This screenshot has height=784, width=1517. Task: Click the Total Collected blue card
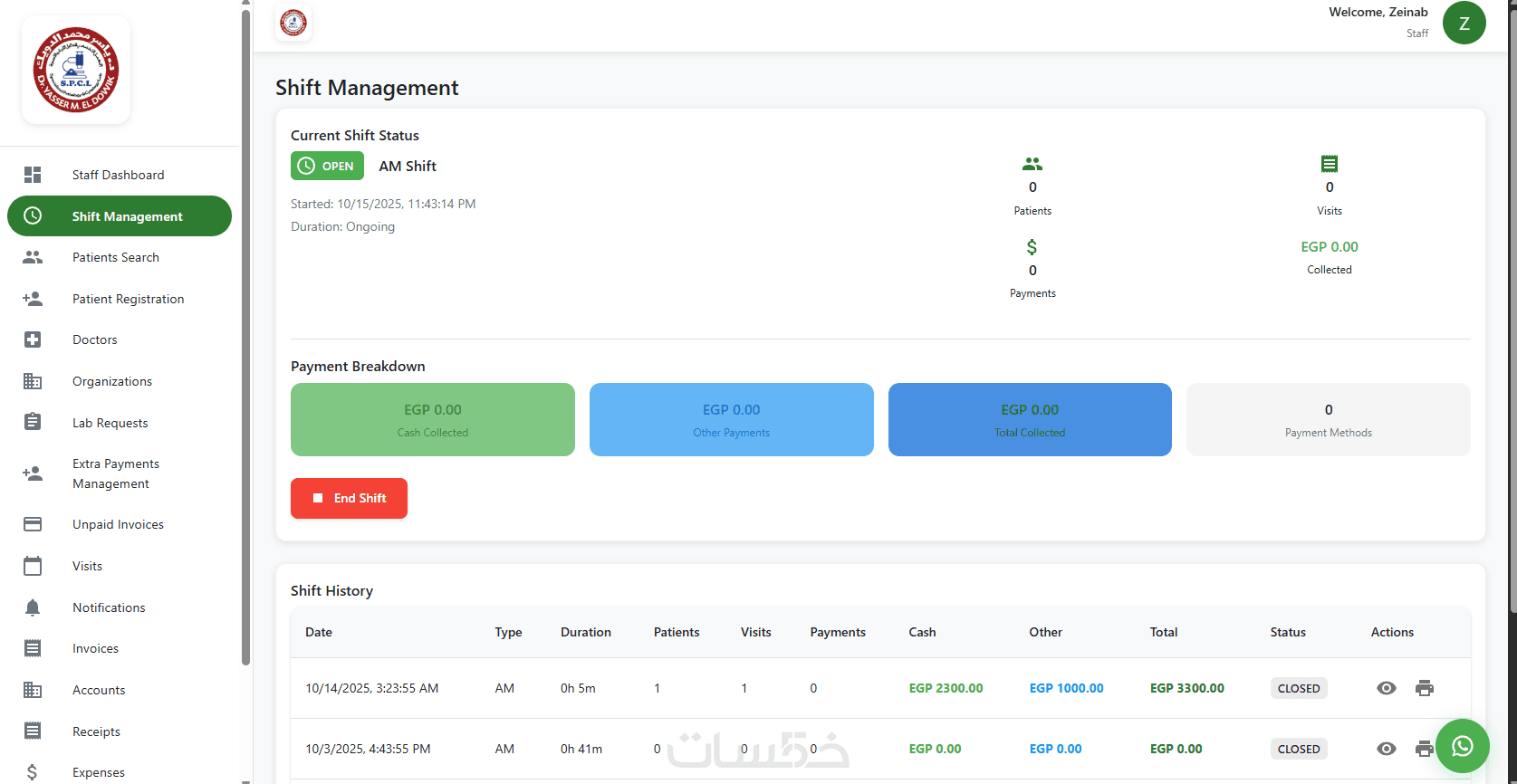(x=1030, y=419)
